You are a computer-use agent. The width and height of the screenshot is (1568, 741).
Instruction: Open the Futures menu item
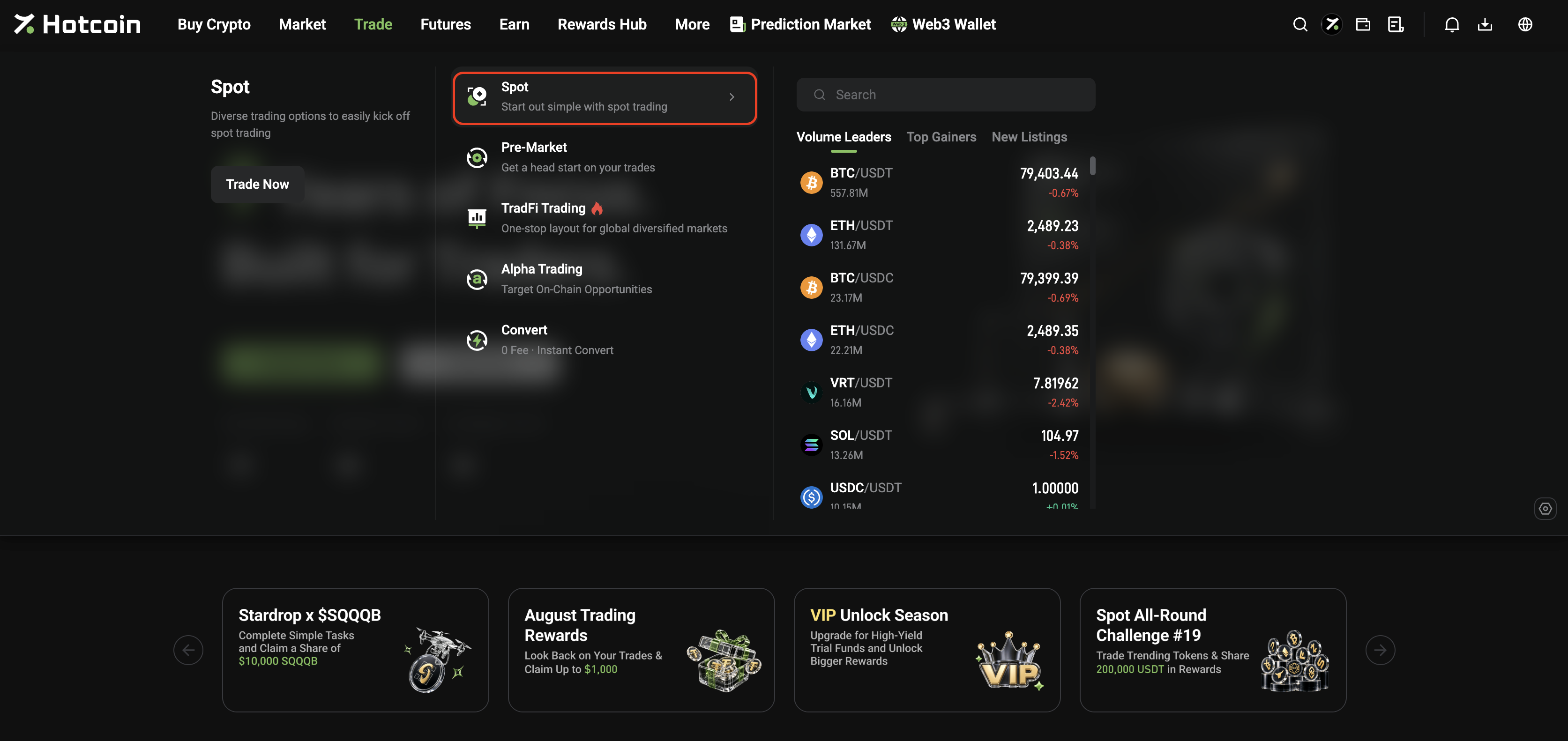[x=446, y=24]
